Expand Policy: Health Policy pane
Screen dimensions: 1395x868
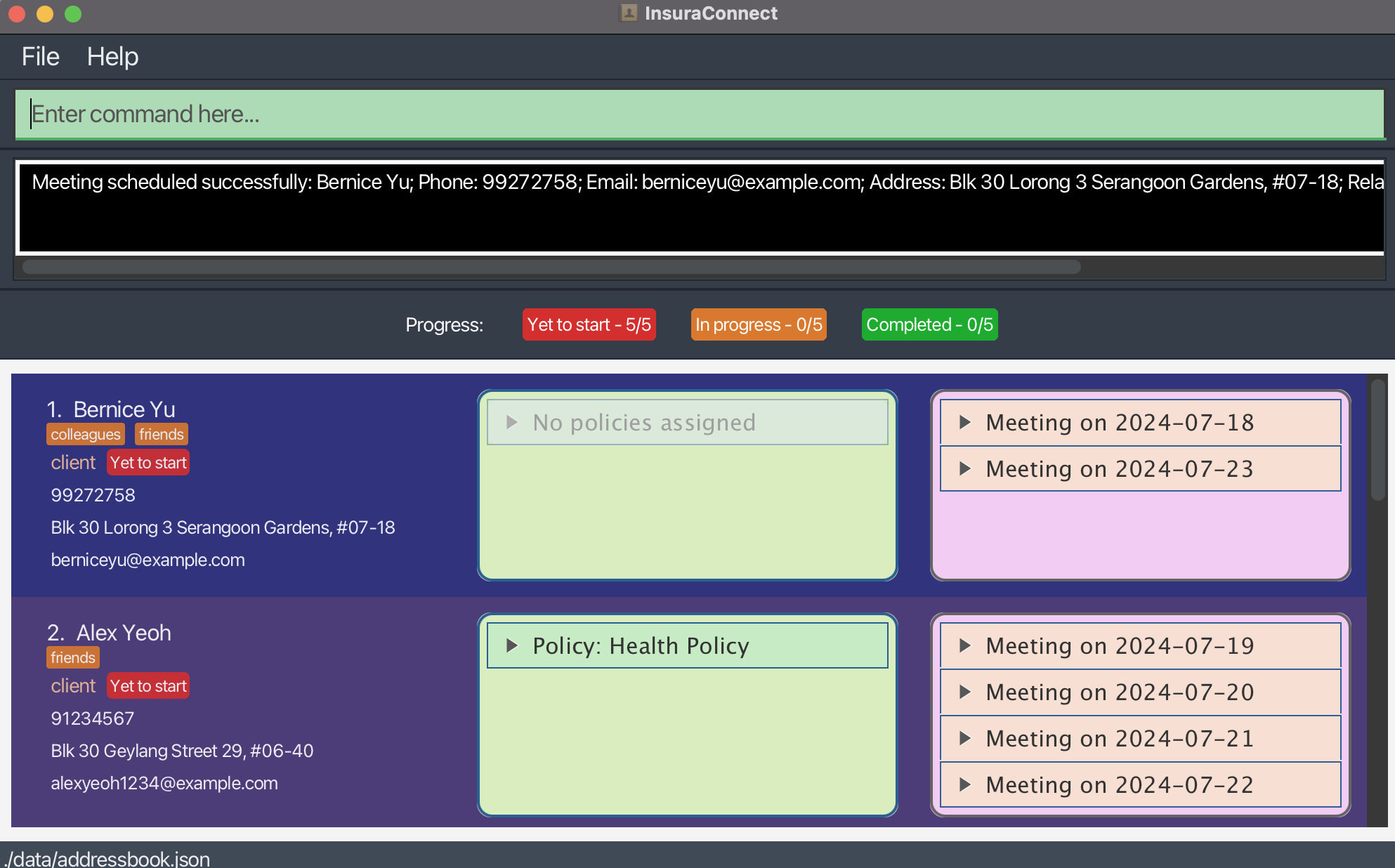tap(687, 645)
